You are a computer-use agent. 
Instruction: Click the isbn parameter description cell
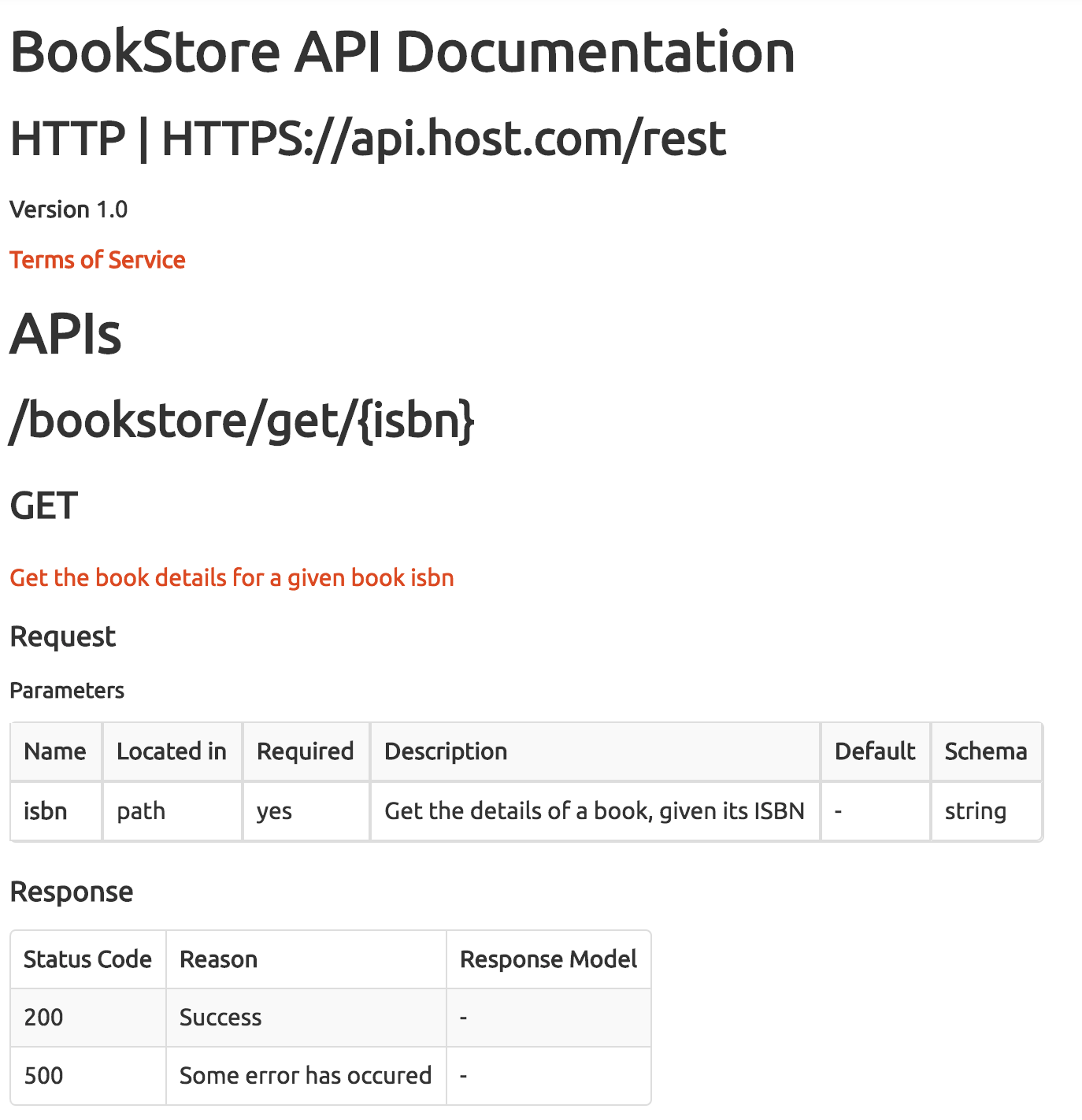tap(595, 811)
